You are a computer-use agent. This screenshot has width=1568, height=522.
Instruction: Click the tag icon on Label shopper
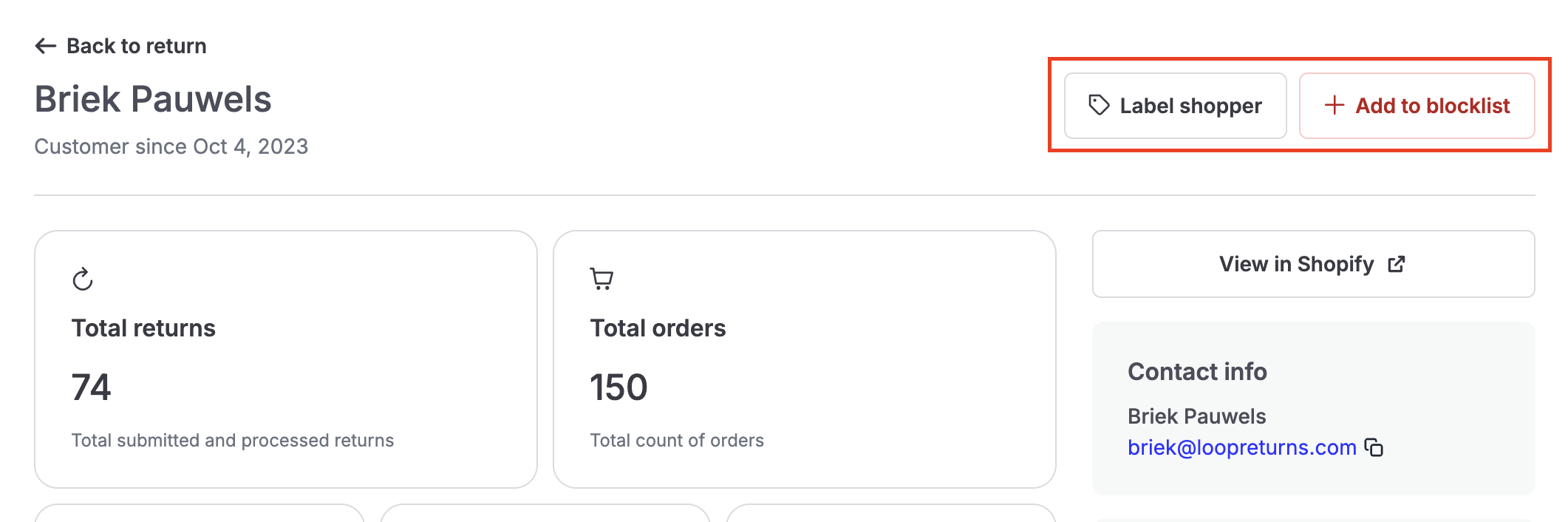(x=1099, y=105)
